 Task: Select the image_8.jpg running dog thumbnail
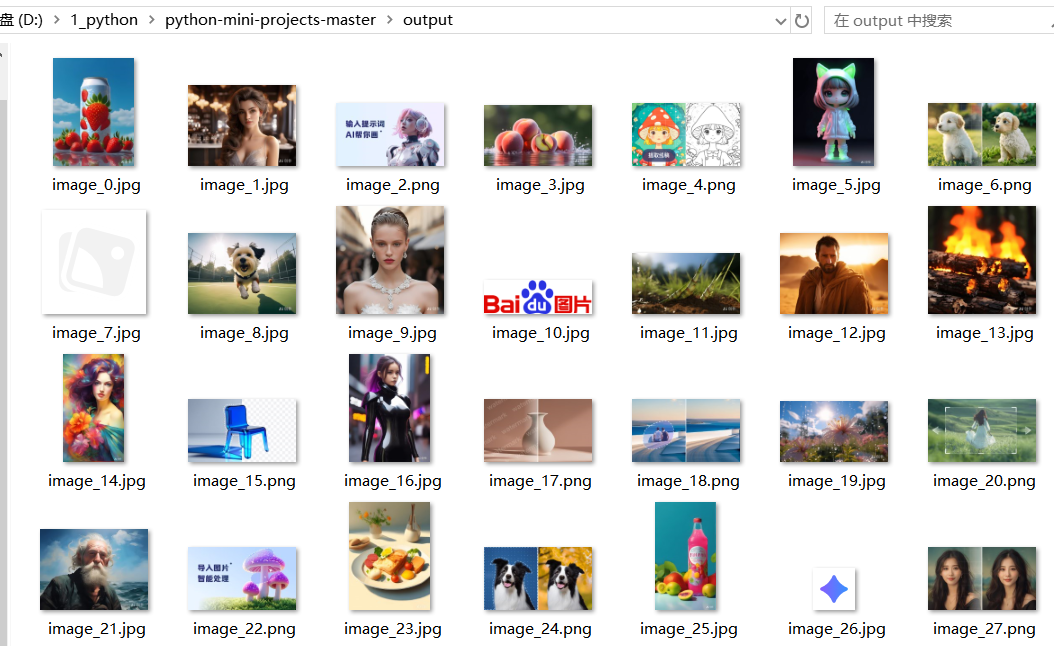coord(242,274)
